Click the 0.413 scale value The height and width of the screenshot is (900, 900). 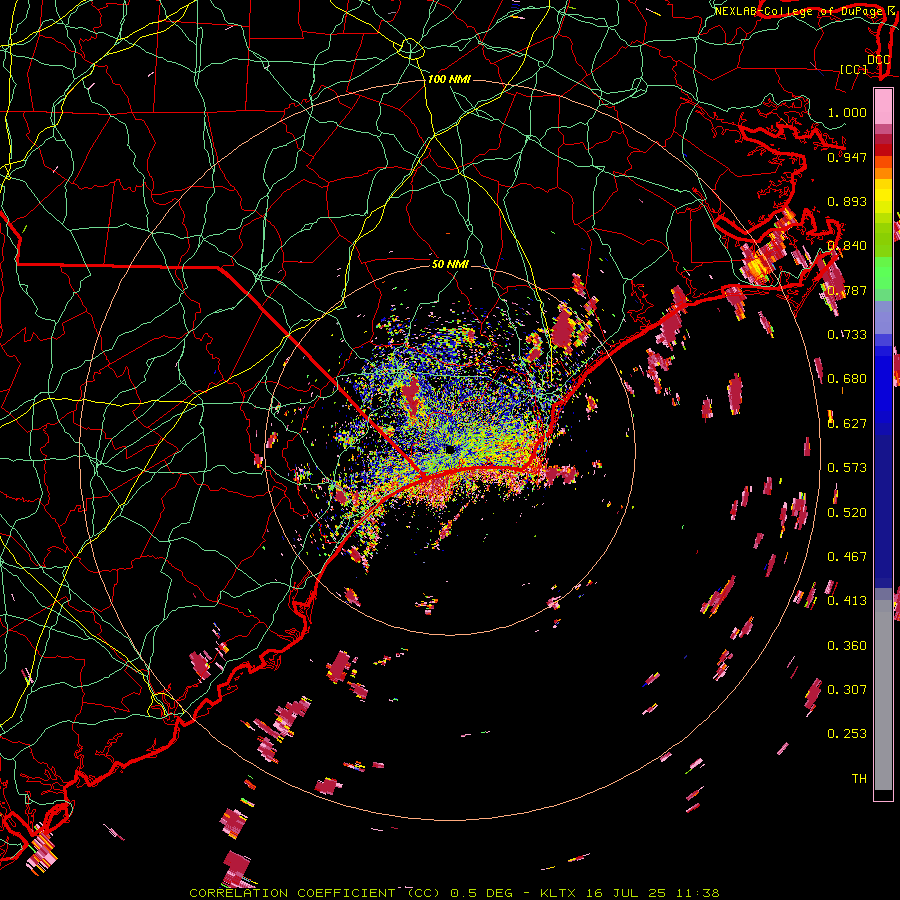click(847, 601)
